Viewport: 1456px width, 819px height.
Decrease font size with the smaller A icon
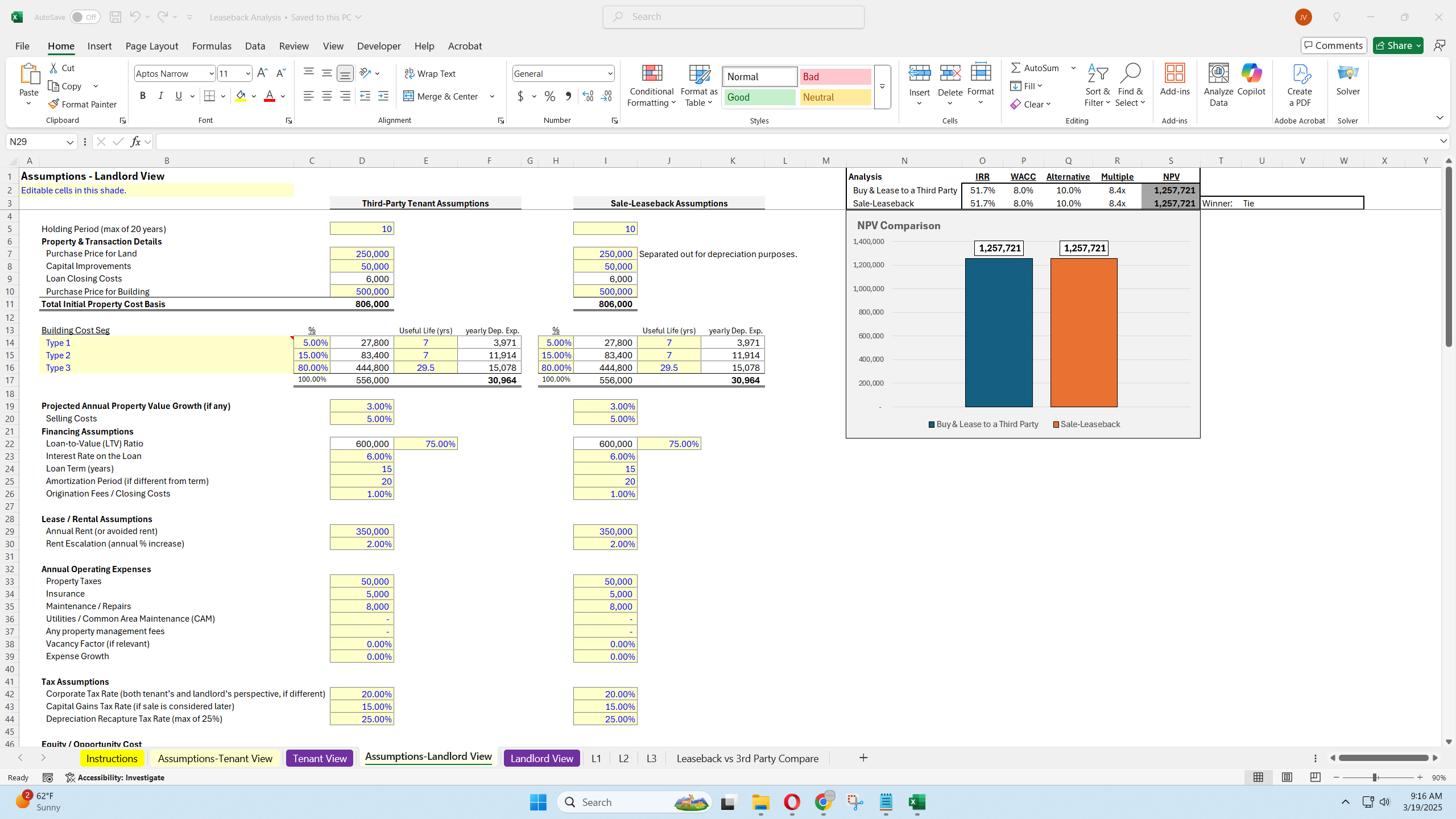(280, 73)
